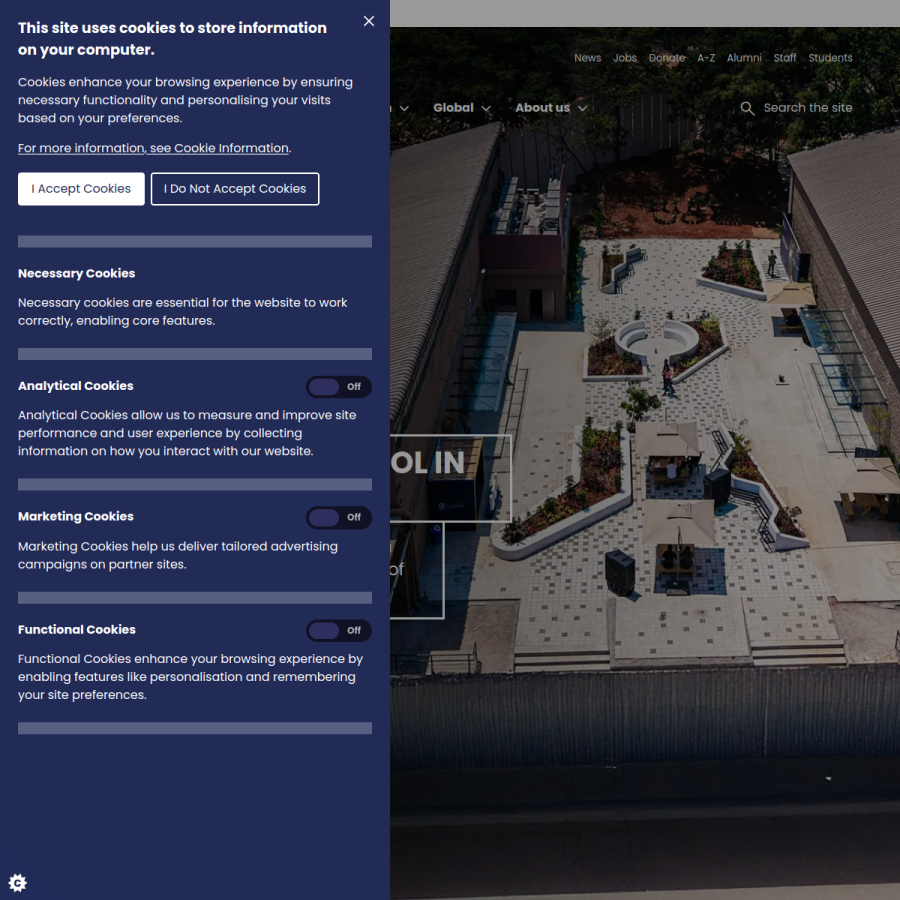The height and width of the screenshot is (900, 900).
Task: Open the Students link
Action: coord(830,58)
